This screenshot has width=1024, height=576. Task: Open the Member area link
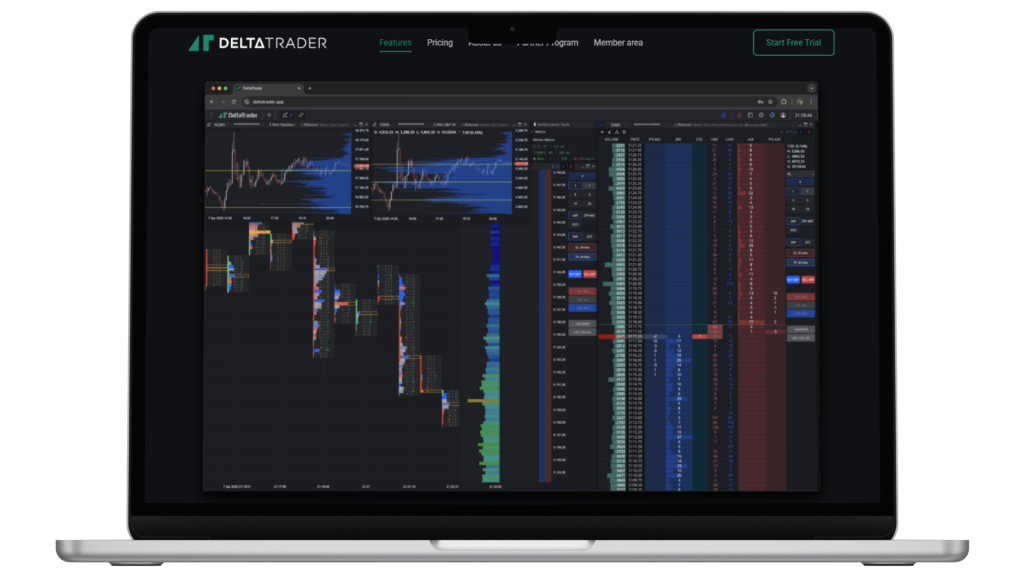coord(618,42)
